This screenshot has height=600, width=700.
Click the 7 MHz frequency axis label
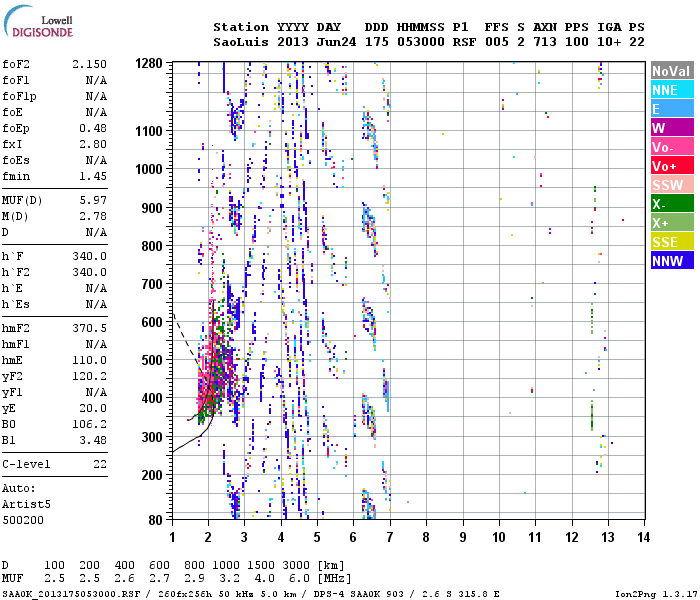click(390, 537)
